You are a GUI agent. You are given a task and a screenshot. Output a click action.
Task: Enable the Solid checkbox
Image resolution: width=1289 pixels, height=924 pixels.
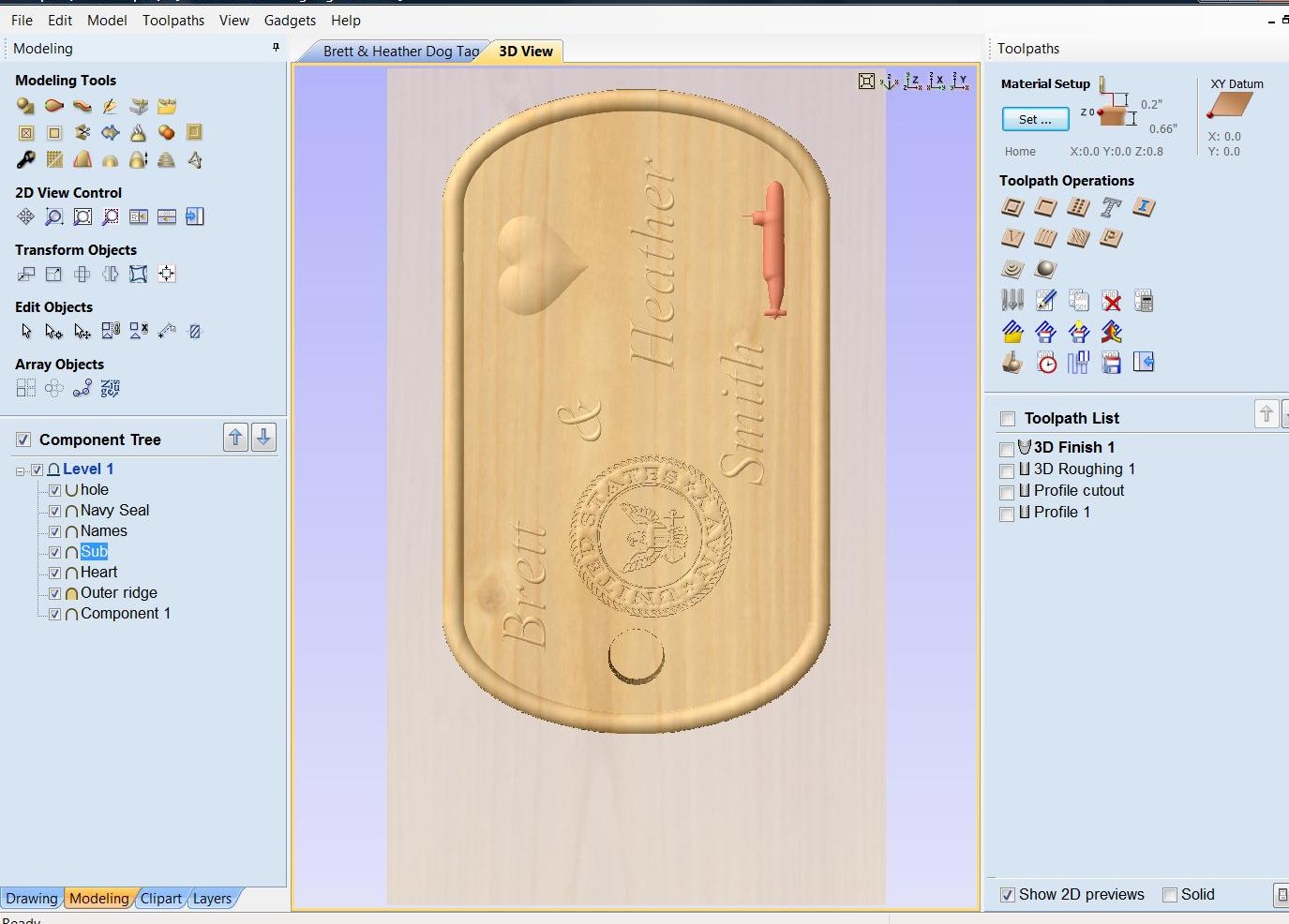pos(1170,895)
